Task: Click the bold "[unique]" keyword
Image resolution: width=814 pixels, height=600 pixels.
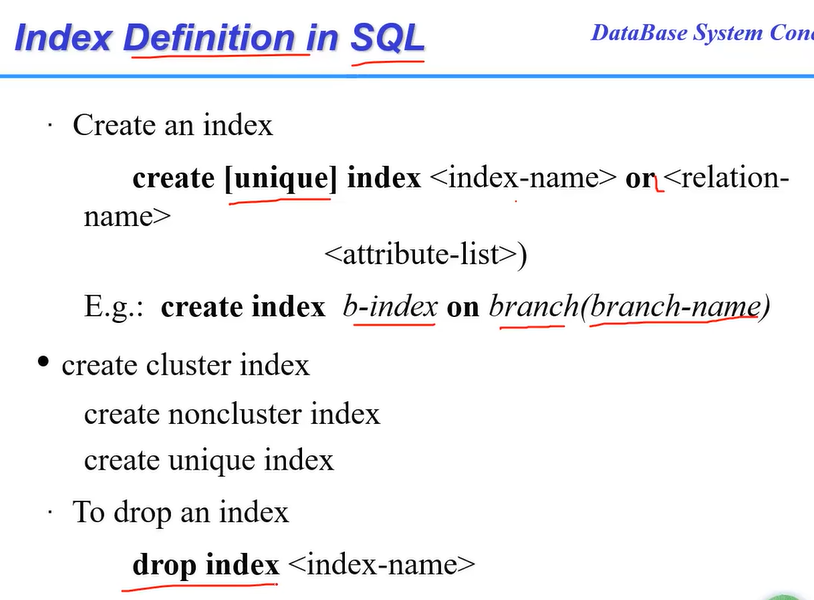Action: click(280, 178)
